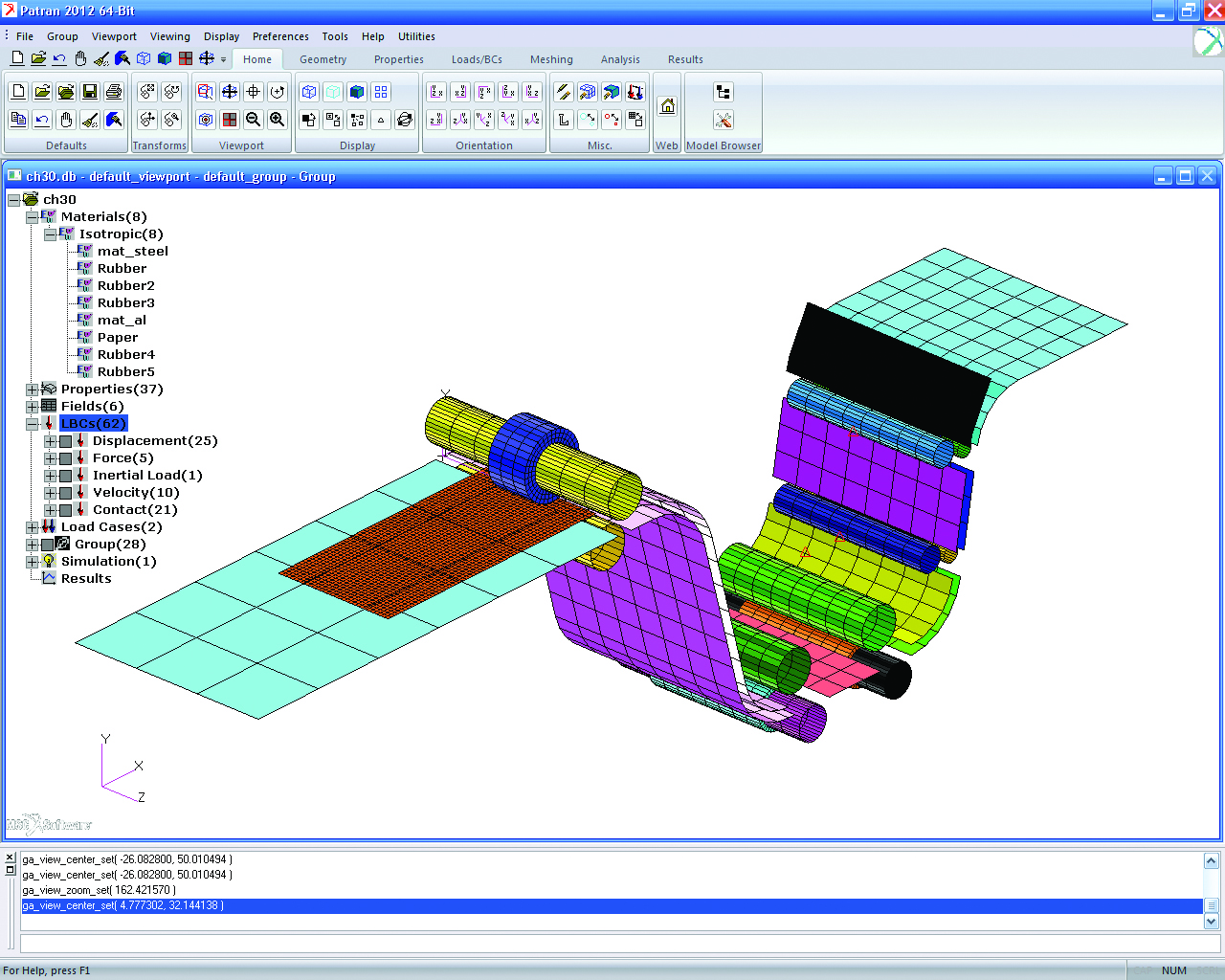Click the Refresh Graphics brush icon in Defaults

pyautogui.click(x=114, y=120)
